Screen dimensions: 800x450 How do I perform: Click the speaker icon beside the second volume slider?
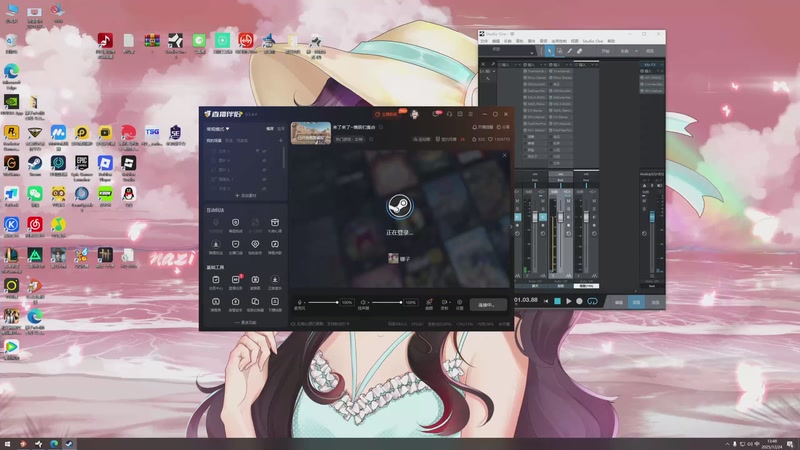[363, 303]
